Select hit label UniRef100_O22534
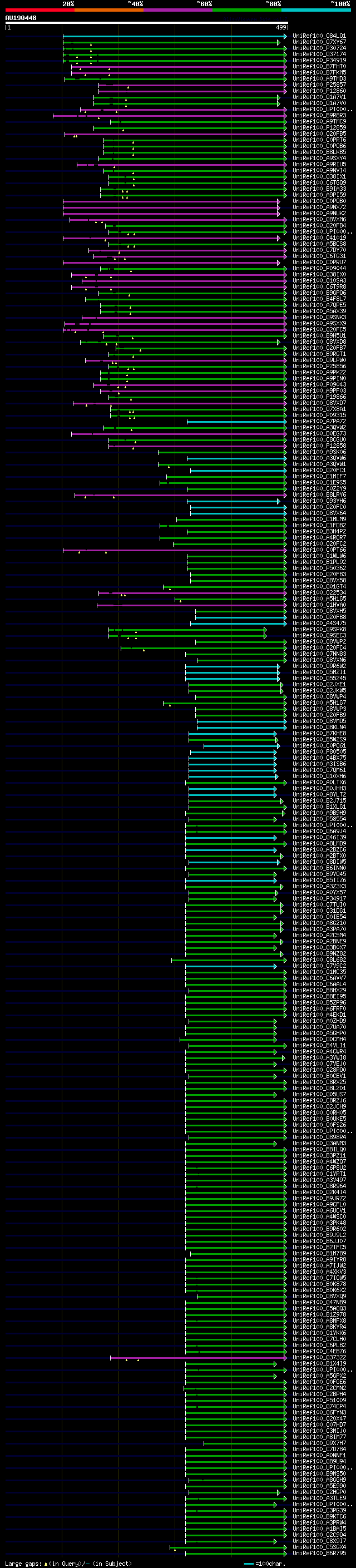 (x=319, y=592)
